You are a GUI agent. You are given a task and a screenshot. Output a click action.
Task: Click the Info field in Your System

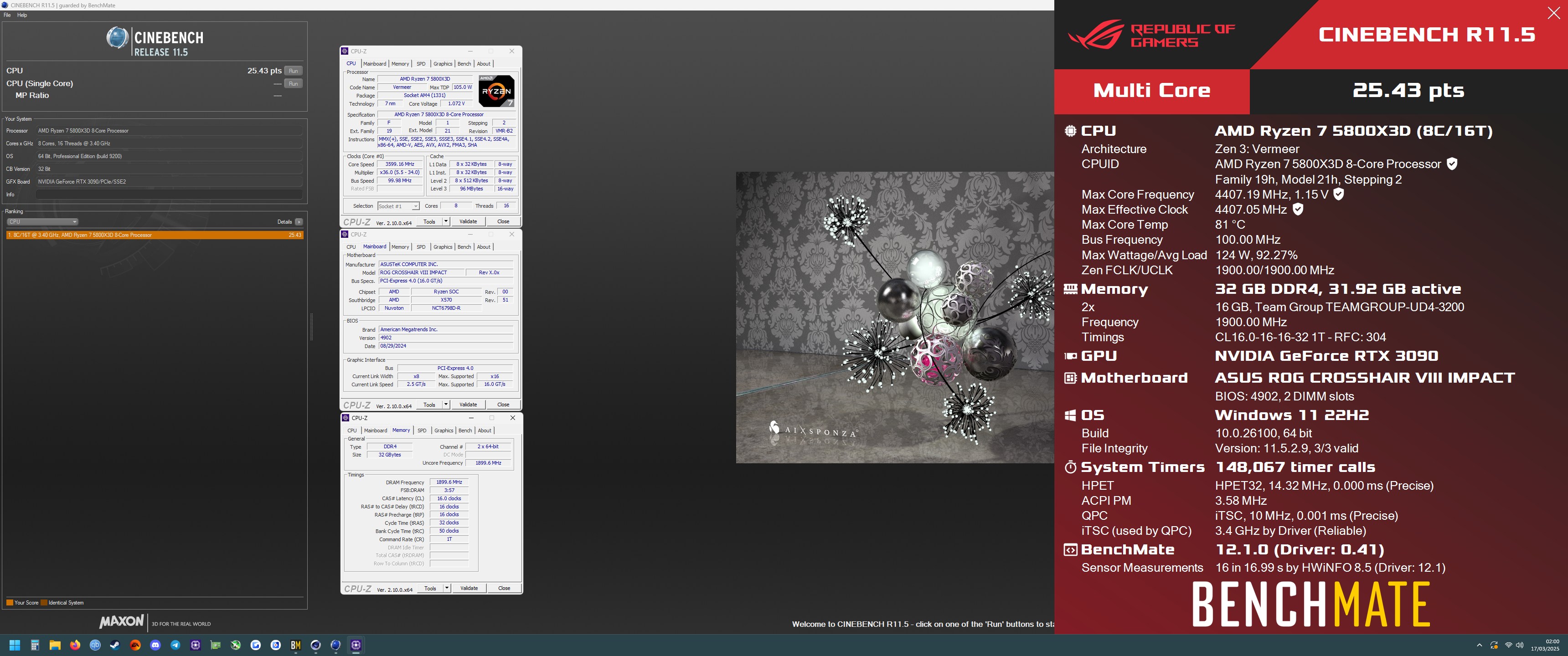tap(169, 195)
